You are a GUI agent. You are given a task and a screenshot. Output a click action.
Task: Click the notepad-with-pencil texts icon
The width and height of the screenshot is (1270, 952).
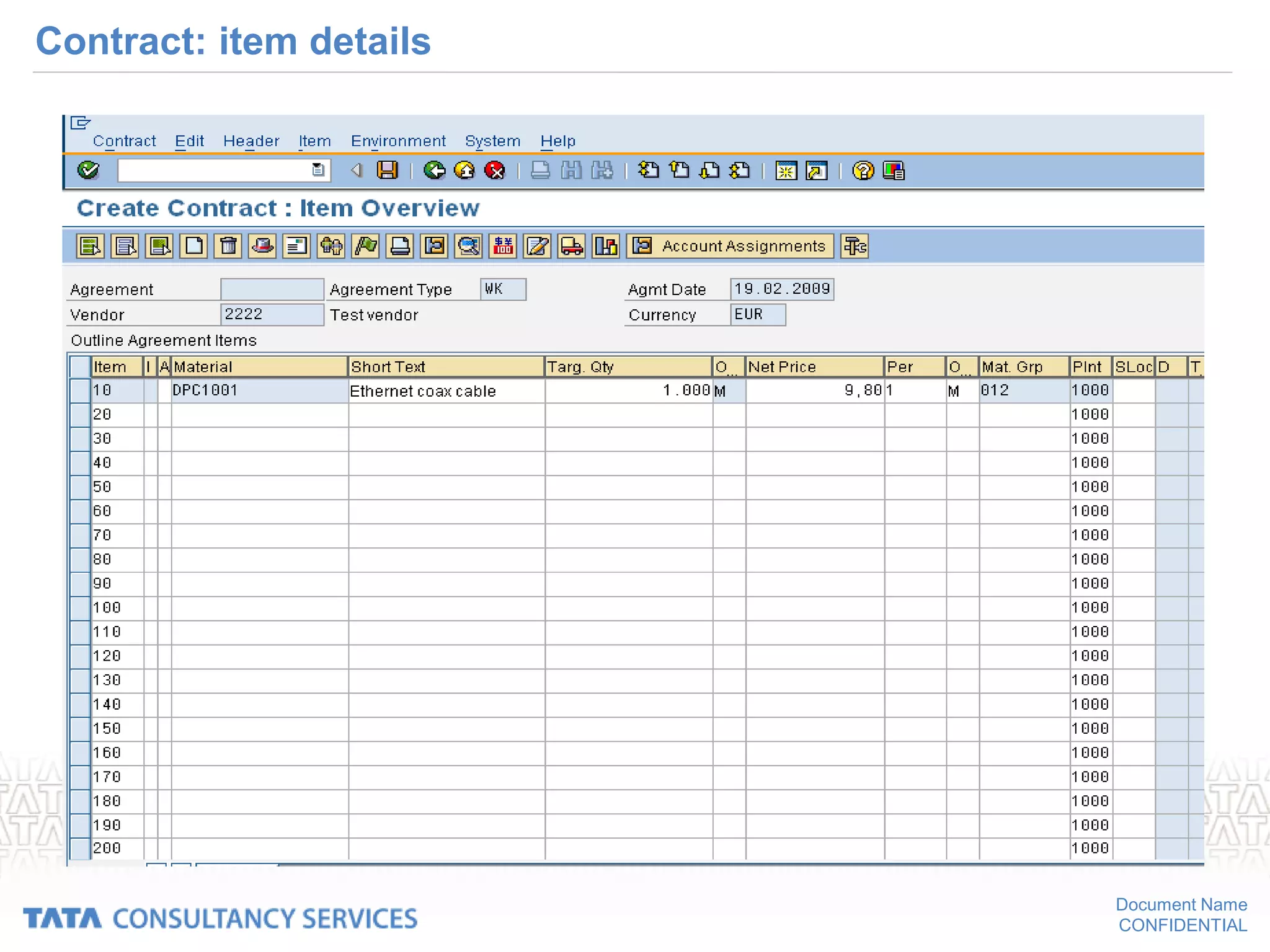(537, 246)
